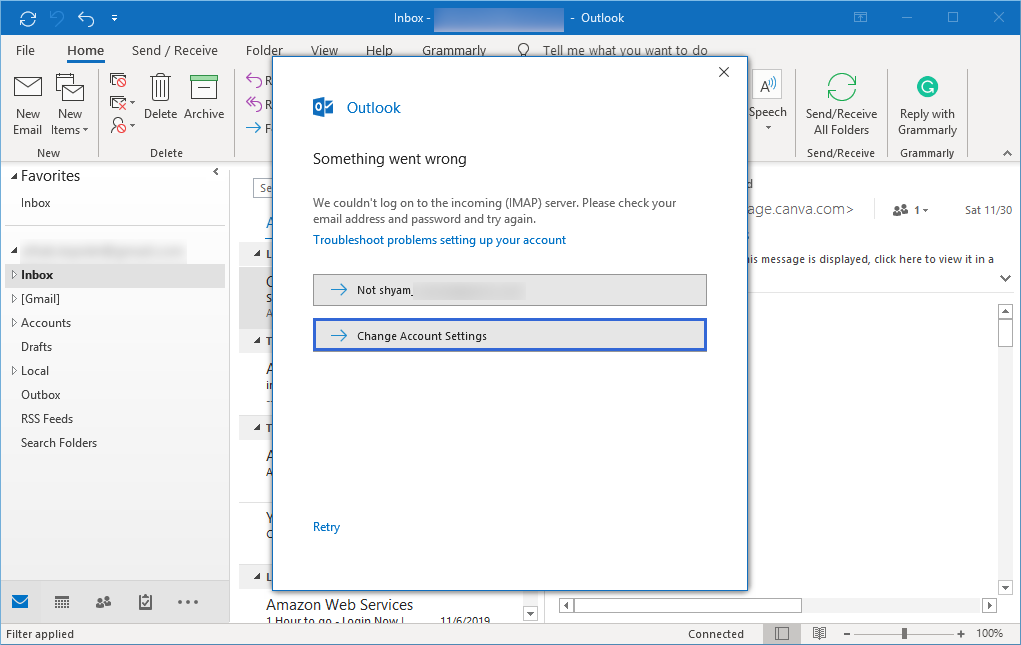This screenshot has width=1021, height=645.
Task: Click the Undo arrow in title bar
Action: tap(86, 18)
